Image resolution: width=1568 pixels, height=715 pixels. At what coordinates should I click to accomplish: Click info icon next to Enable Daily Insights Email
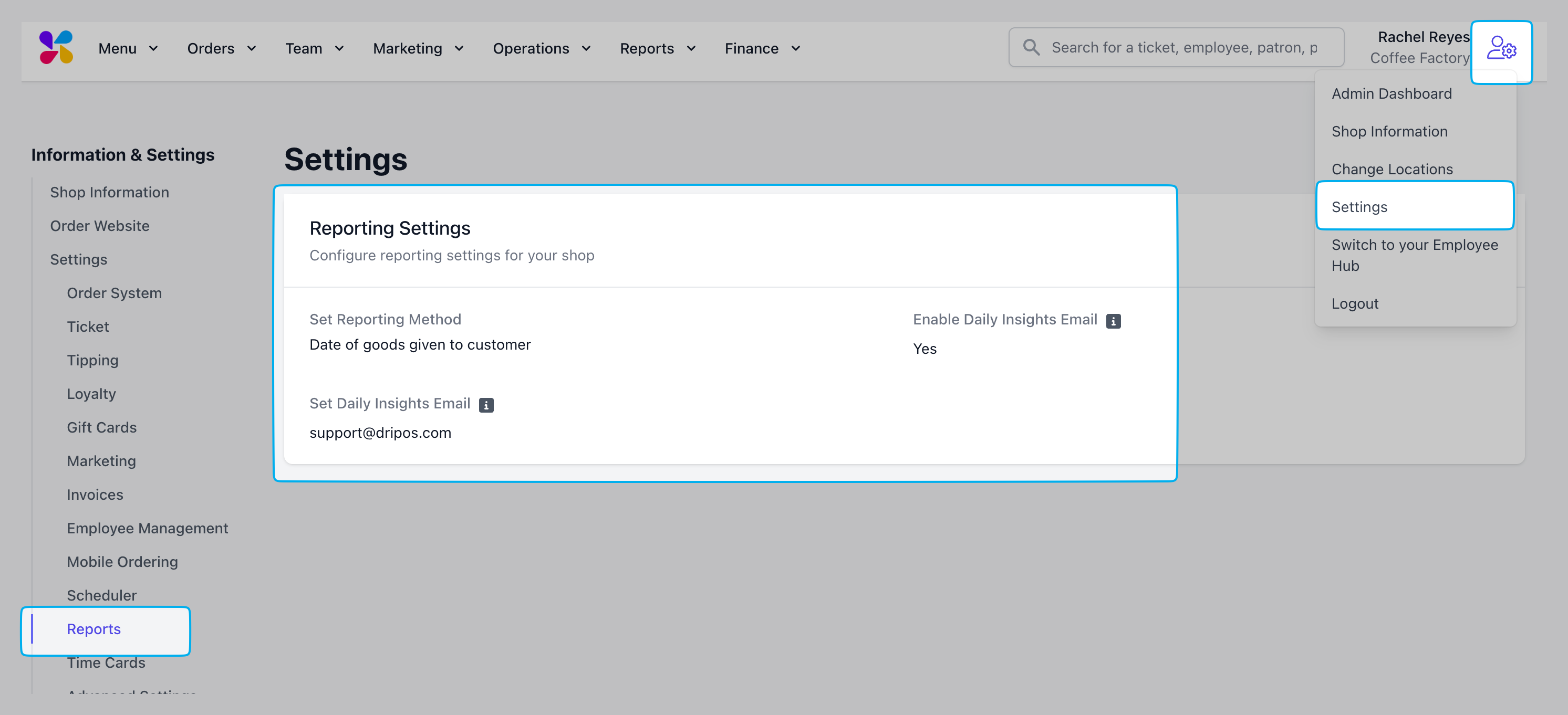(x=1113, y=321)
